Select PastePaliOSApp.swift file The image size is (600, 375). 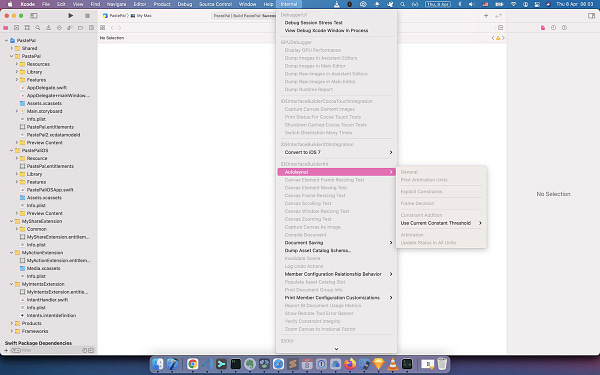50,190
